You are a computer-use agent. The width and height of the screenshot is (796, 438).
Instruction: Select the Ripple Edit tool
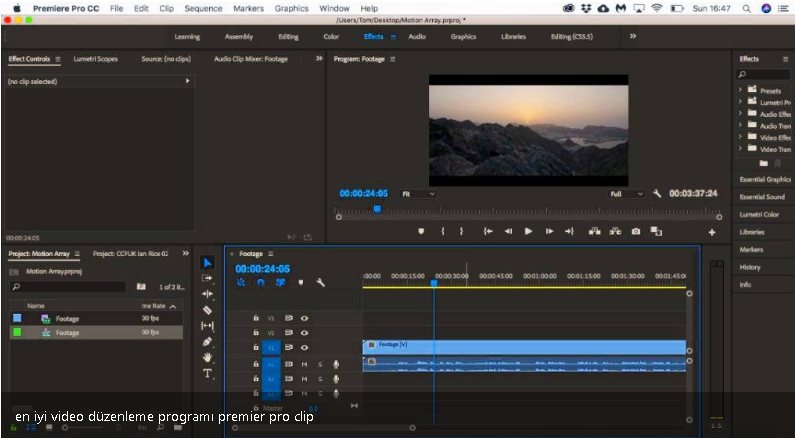[x=207, y=294]
